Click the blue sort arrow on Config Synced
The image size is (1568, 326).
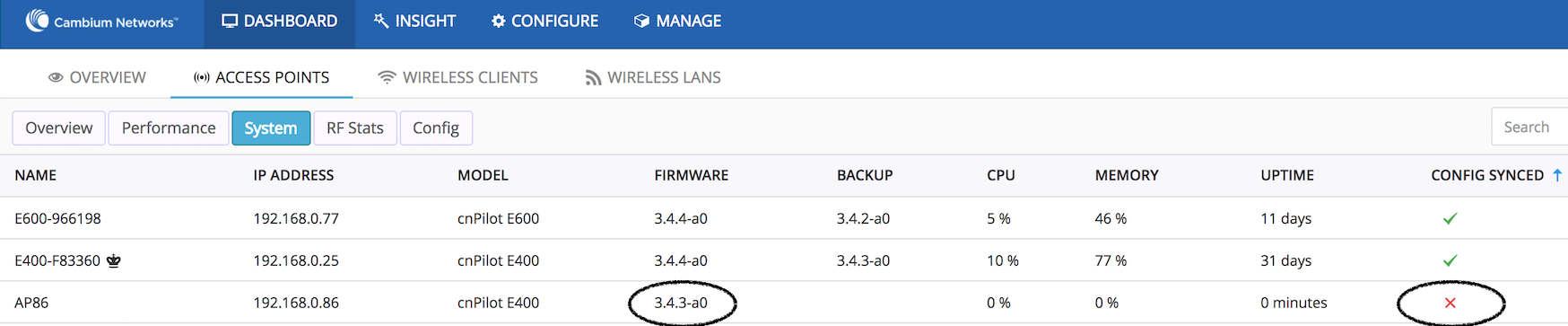coord(1557,175)
